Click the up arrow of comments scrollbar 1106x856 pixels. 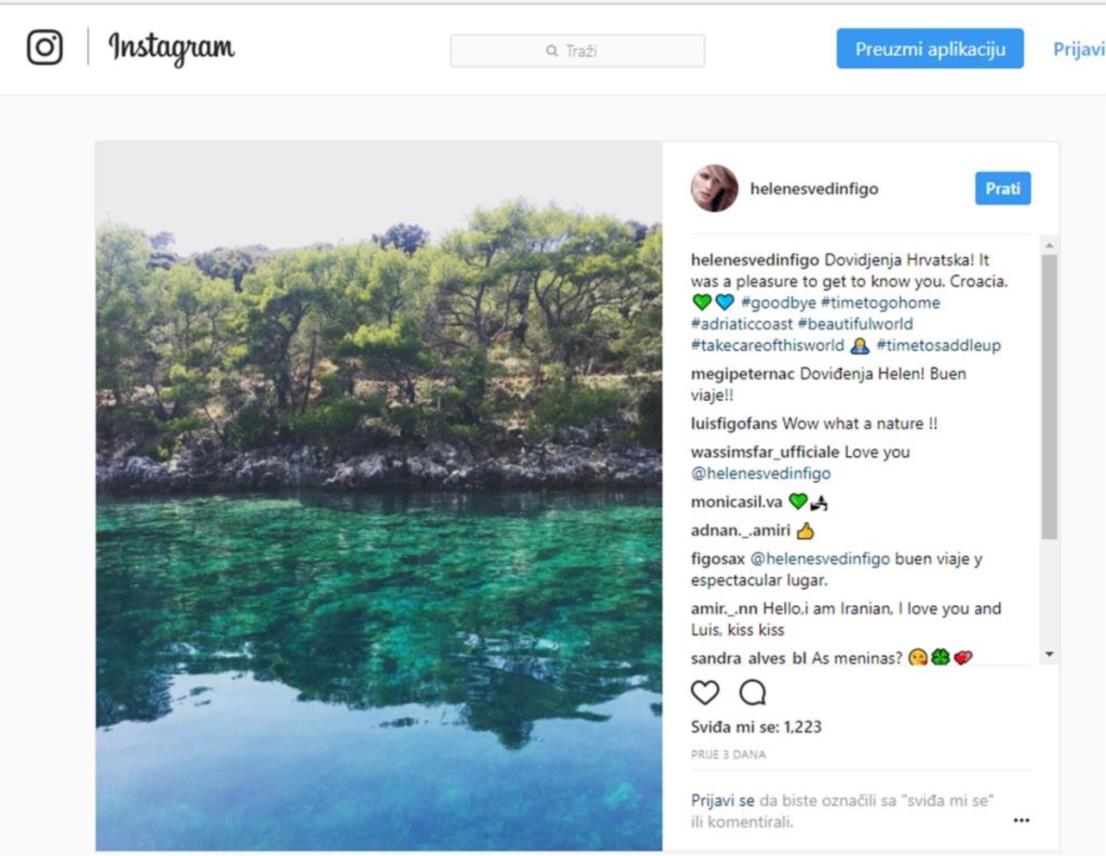tap(1050, 245)
